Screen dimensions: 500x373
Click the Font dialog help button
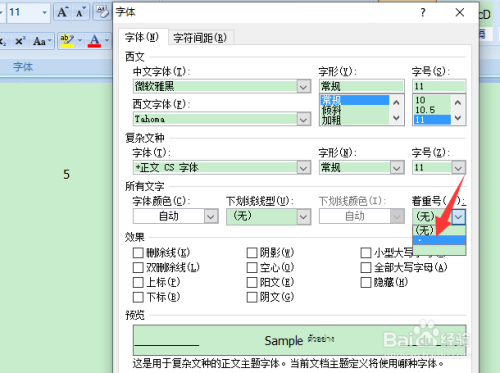click(x=423, y=13)
